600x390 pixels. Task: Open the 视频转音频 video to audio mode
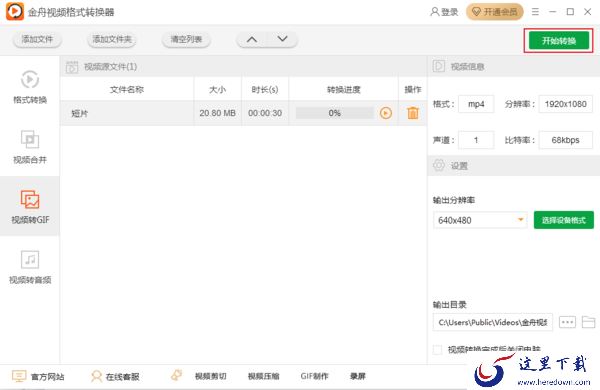point(30,267)
